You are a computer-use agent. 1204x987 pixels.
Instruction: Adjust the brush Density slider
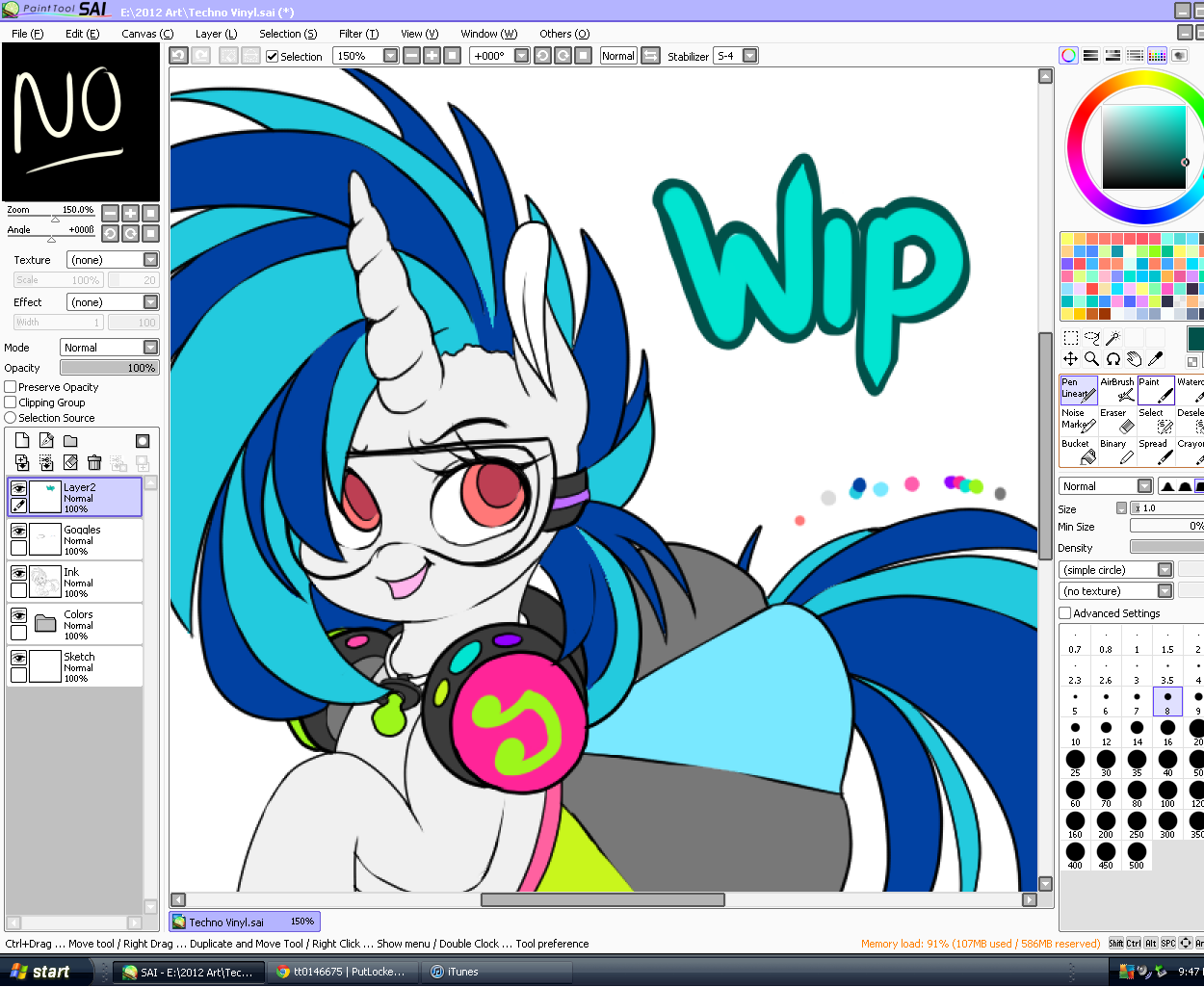pos(1166,547)
